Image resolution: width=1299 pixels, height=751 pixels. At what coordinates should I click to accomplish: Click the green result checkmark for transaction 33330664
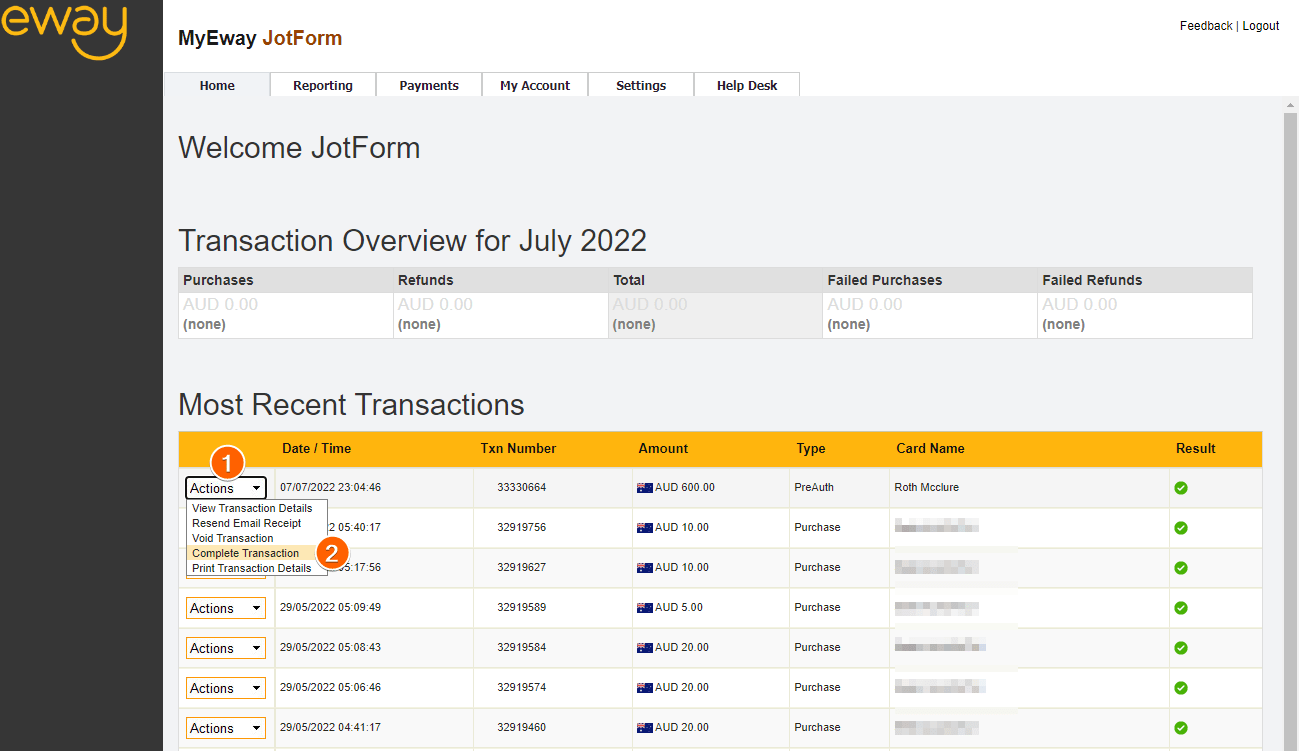click(x=1181, y=488)
